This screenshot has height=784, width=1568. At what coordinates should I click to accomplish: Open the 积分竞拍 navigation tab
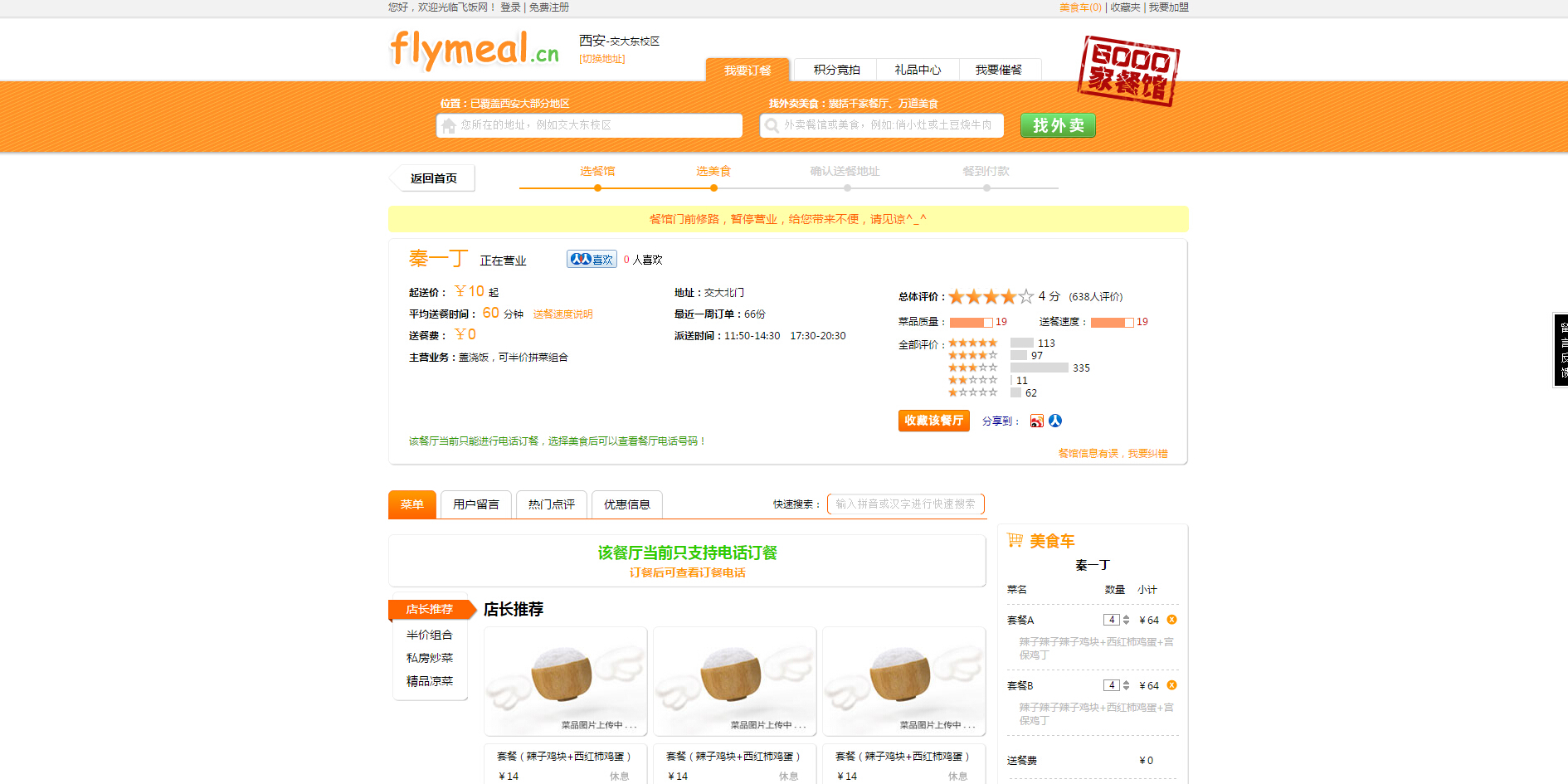[836, 70]
